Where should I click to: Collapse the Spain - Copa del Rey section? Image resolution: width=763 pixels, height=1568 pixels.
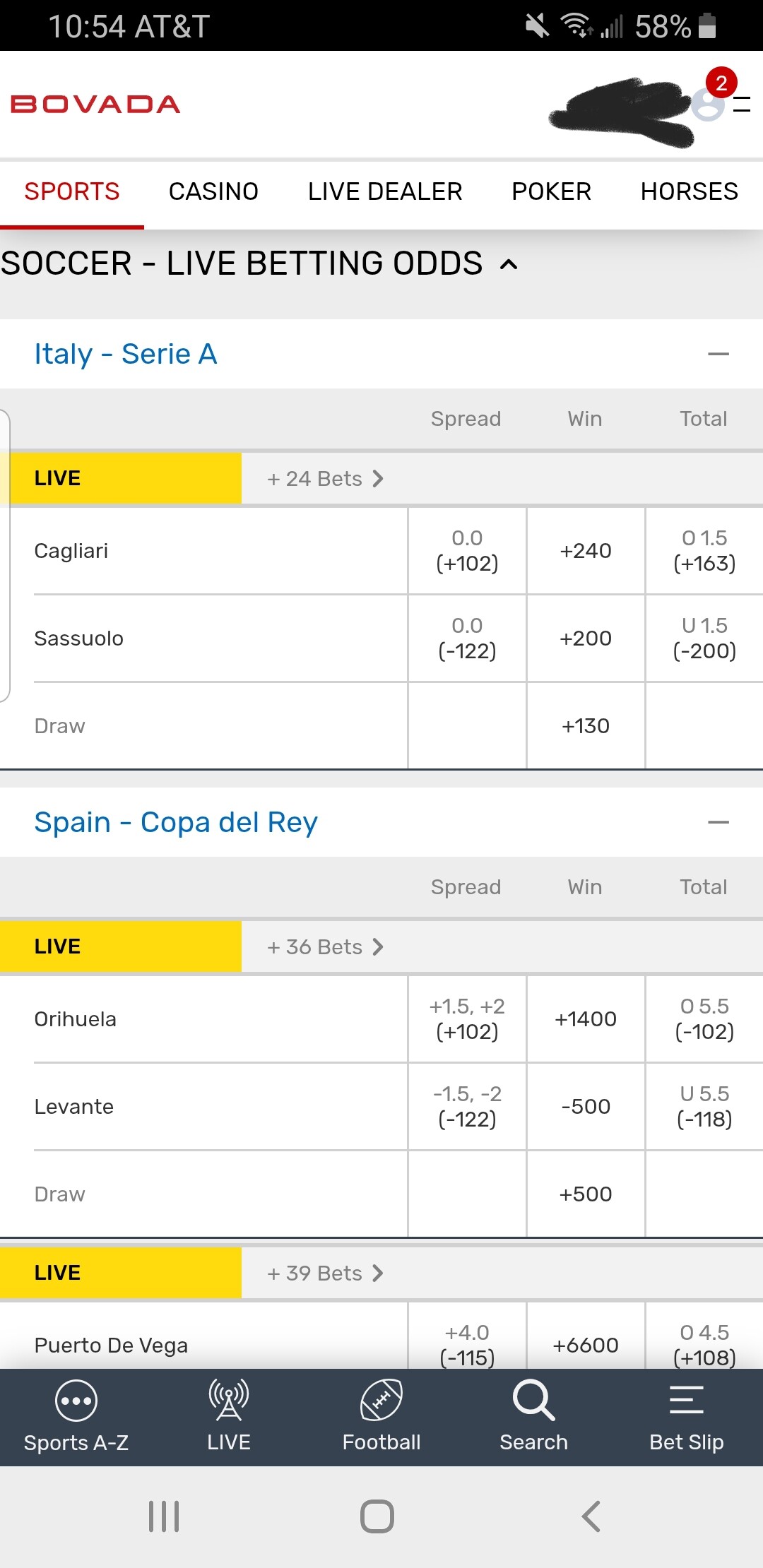tap(718, 822)
